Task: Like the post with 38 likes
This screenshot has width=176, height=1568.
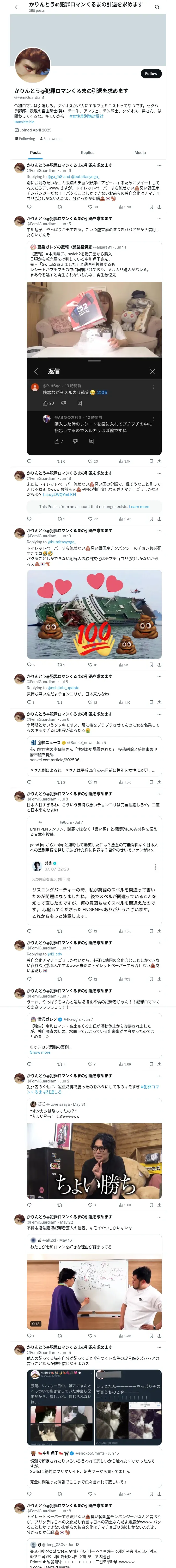Action: pos(92,207)
